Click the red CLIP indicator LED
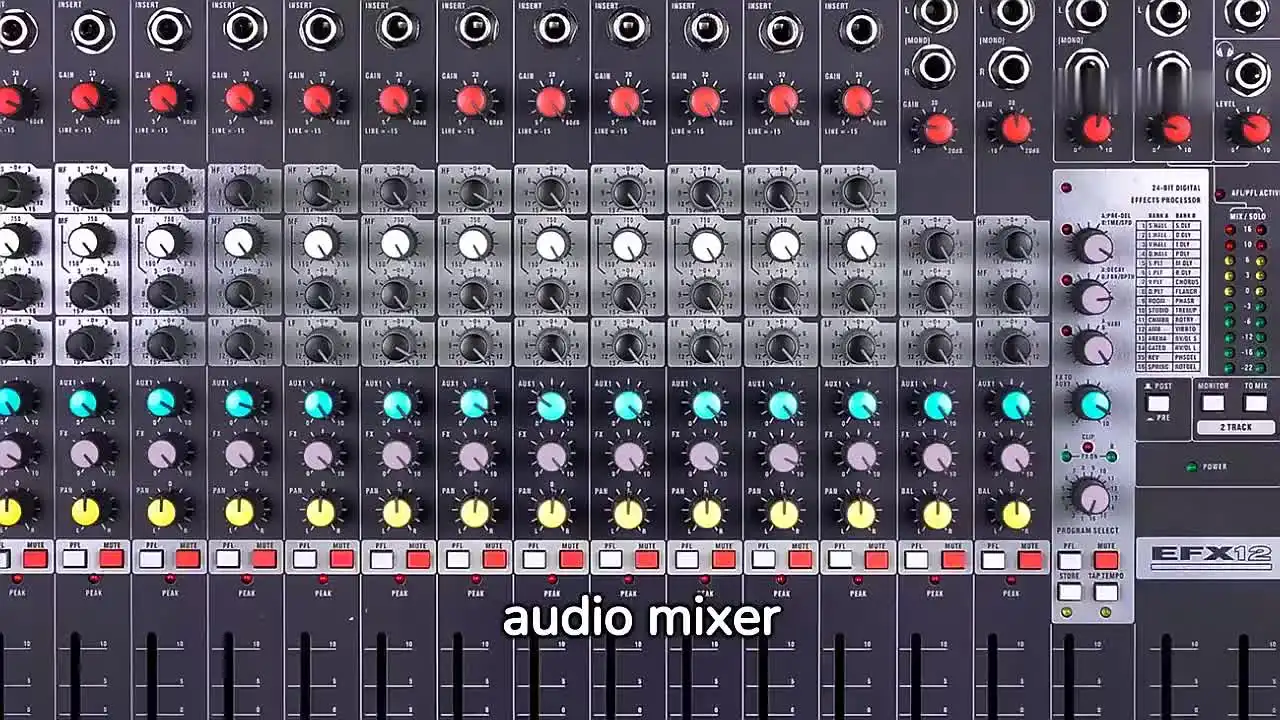 pyautogui.click(x=1088, y=447)
